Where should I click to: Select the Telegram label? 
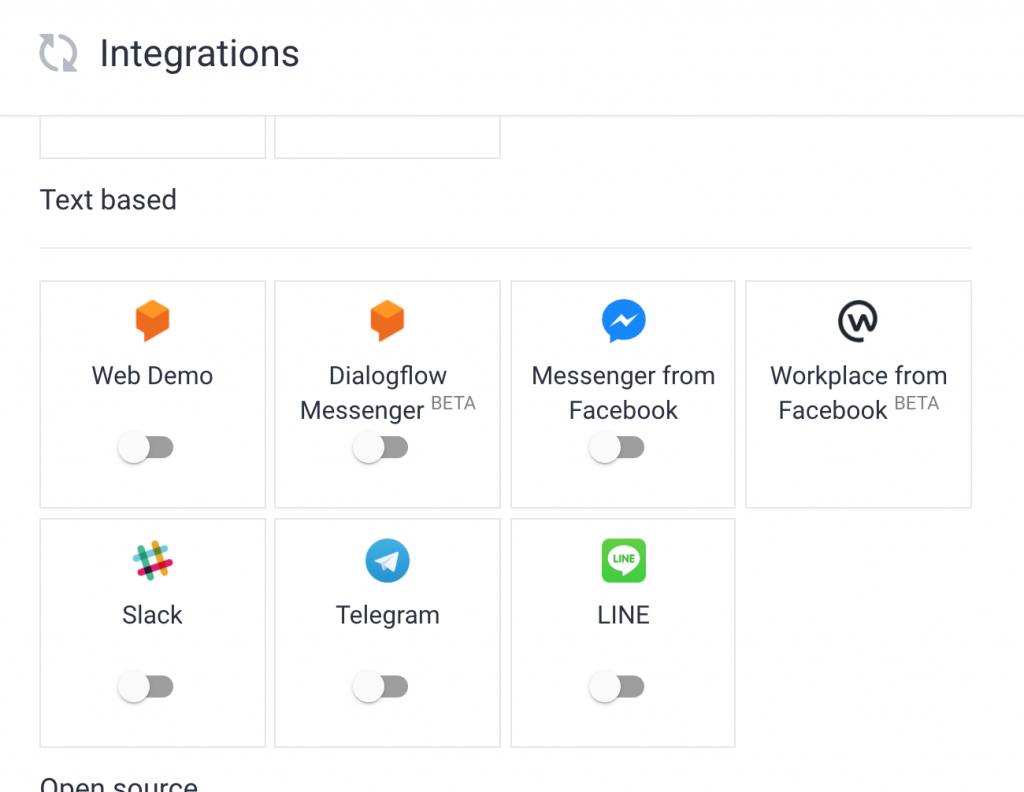point(387,616)
